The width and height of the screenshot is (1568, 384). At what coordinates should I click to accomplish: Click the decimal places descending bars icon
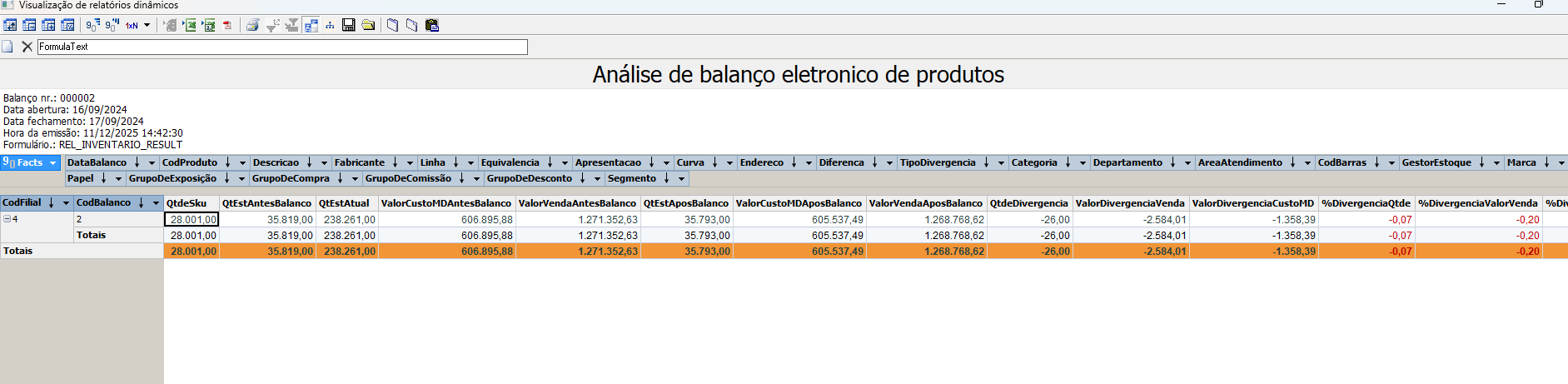coord(112,25)
